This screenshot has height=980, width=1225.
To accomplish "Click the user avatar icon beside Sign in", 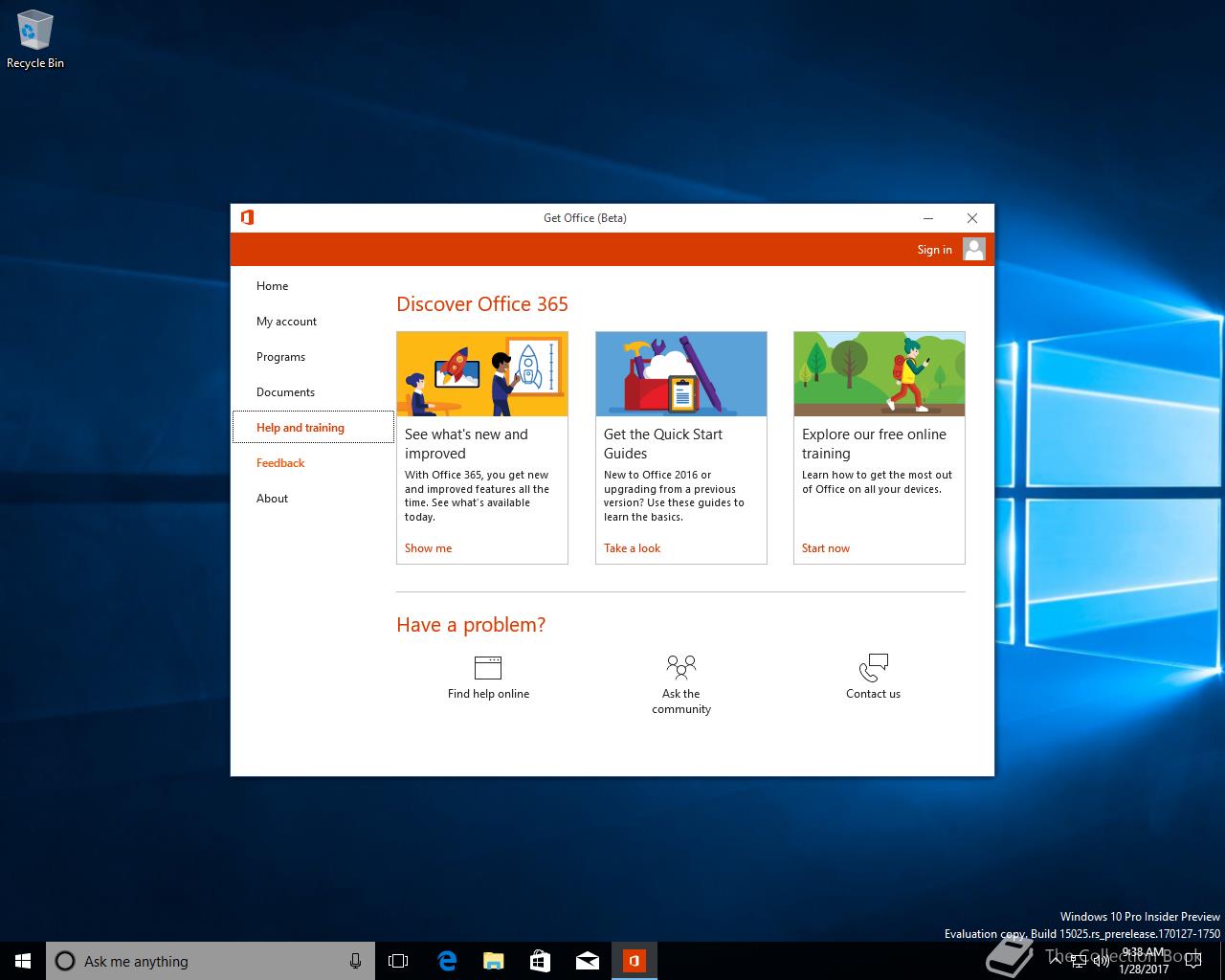I will (x=974, y=249).
